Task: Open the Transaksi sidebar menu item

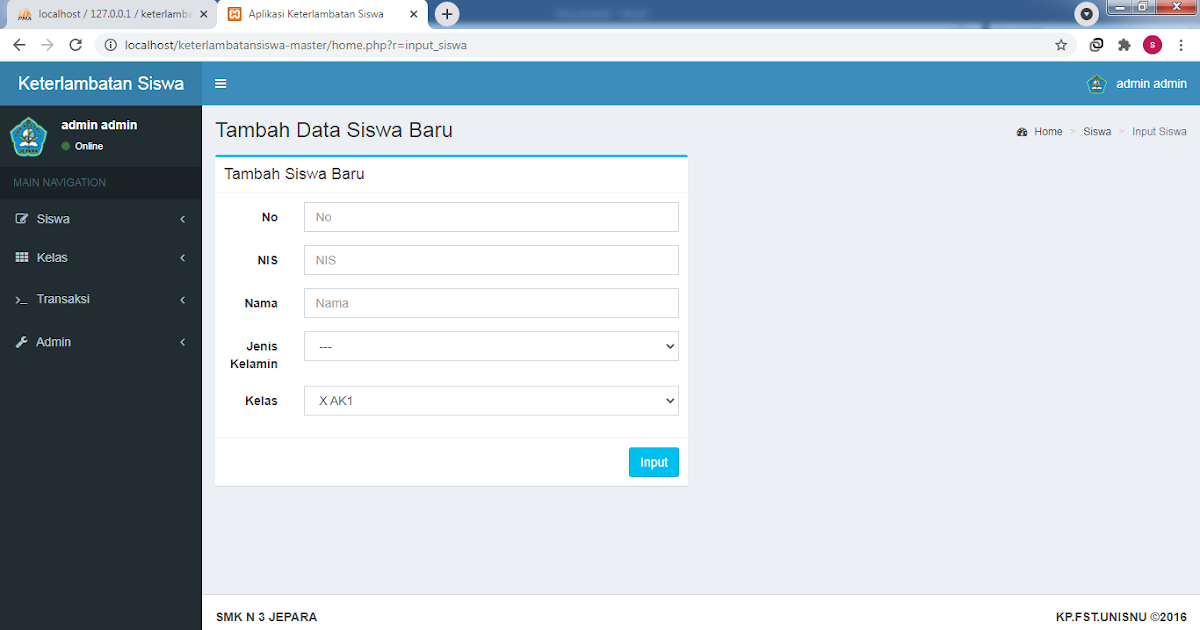Action: 101,300
